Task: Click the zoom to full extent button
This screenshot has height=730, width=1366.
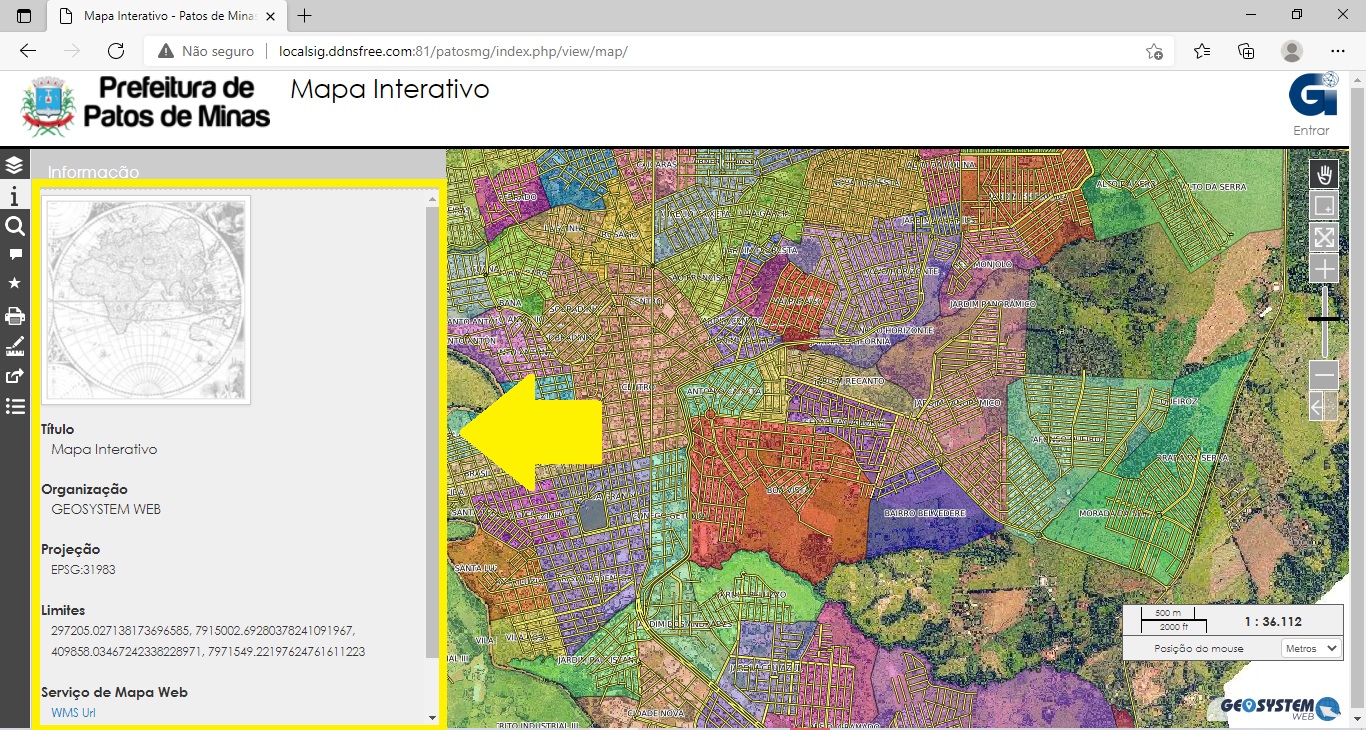Action: click(1324, 237)
